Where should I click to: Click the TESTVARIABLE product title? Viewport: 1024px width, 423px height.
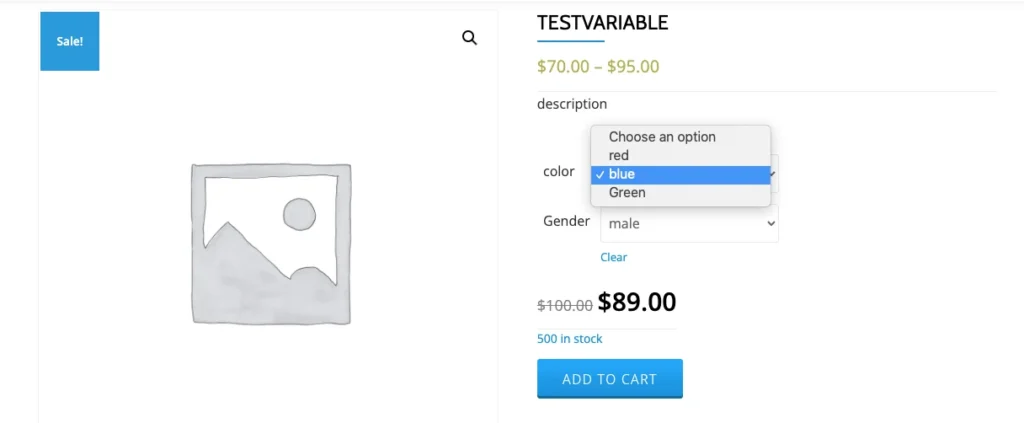602,23
